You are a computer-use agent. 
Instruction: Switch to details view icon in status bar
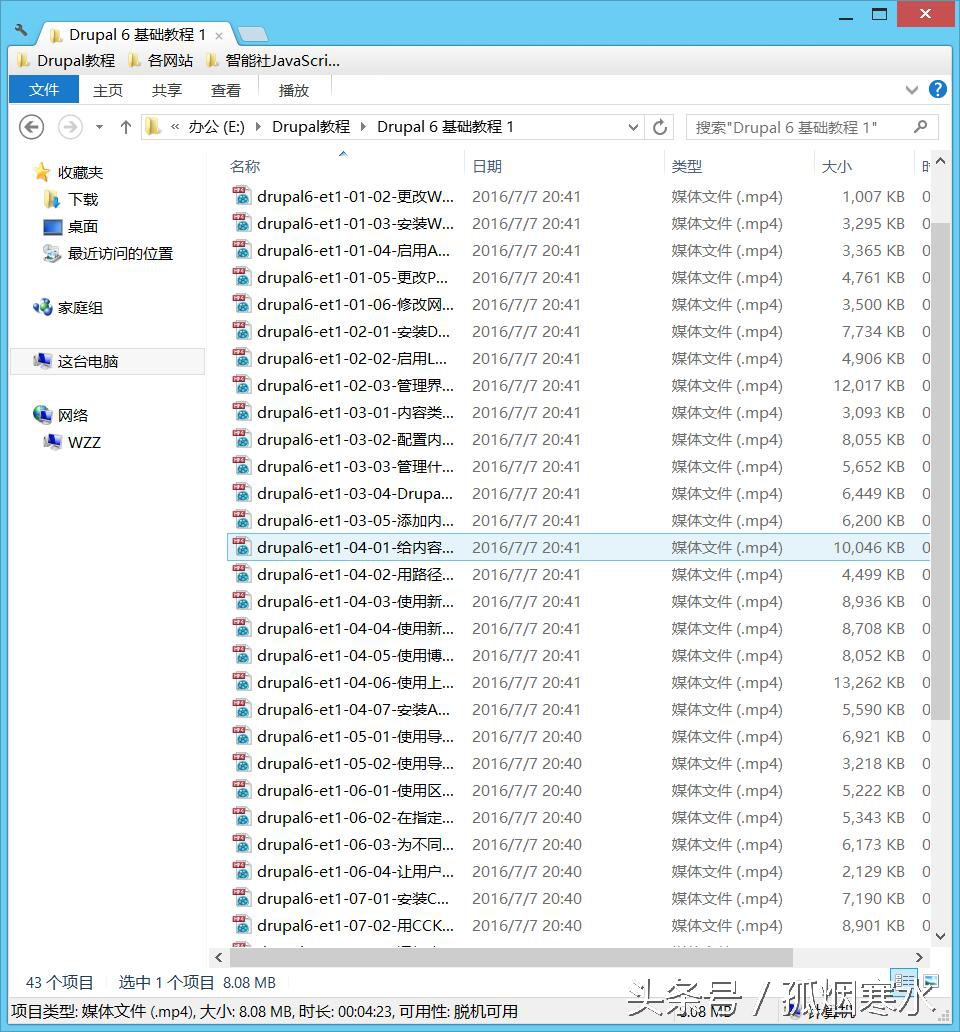click(903, 981)
